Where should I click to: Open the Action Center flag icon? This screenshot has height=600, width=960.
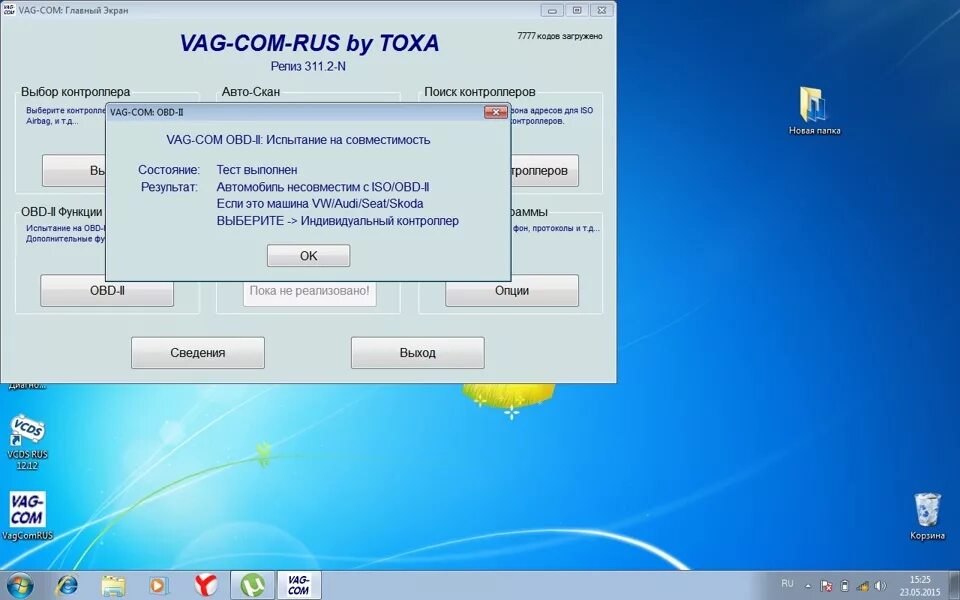(x=825, y=587)
